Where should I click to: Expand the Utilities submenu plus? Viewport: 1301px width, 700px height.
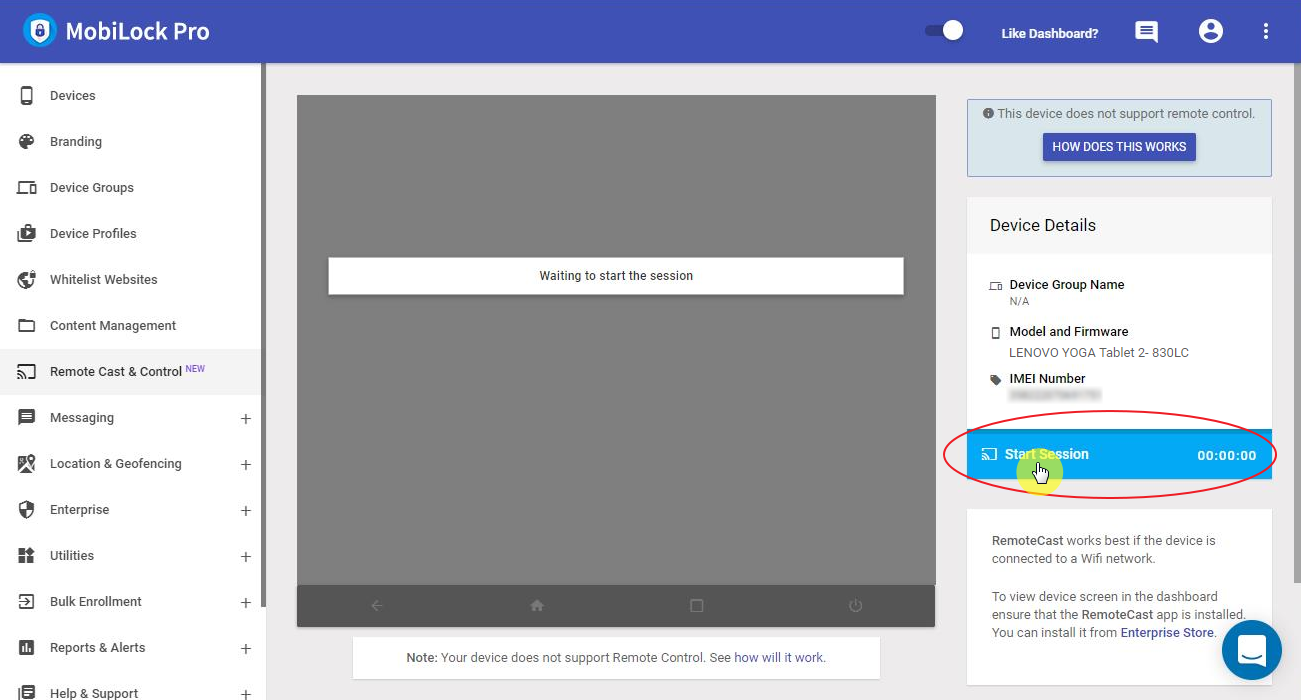246,557
